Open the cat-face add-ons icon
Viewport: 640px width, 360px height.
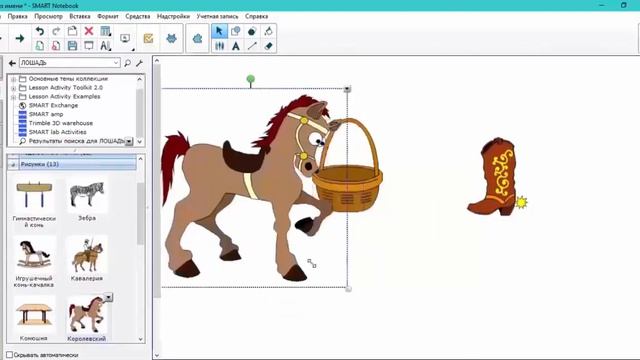point(171,38)
